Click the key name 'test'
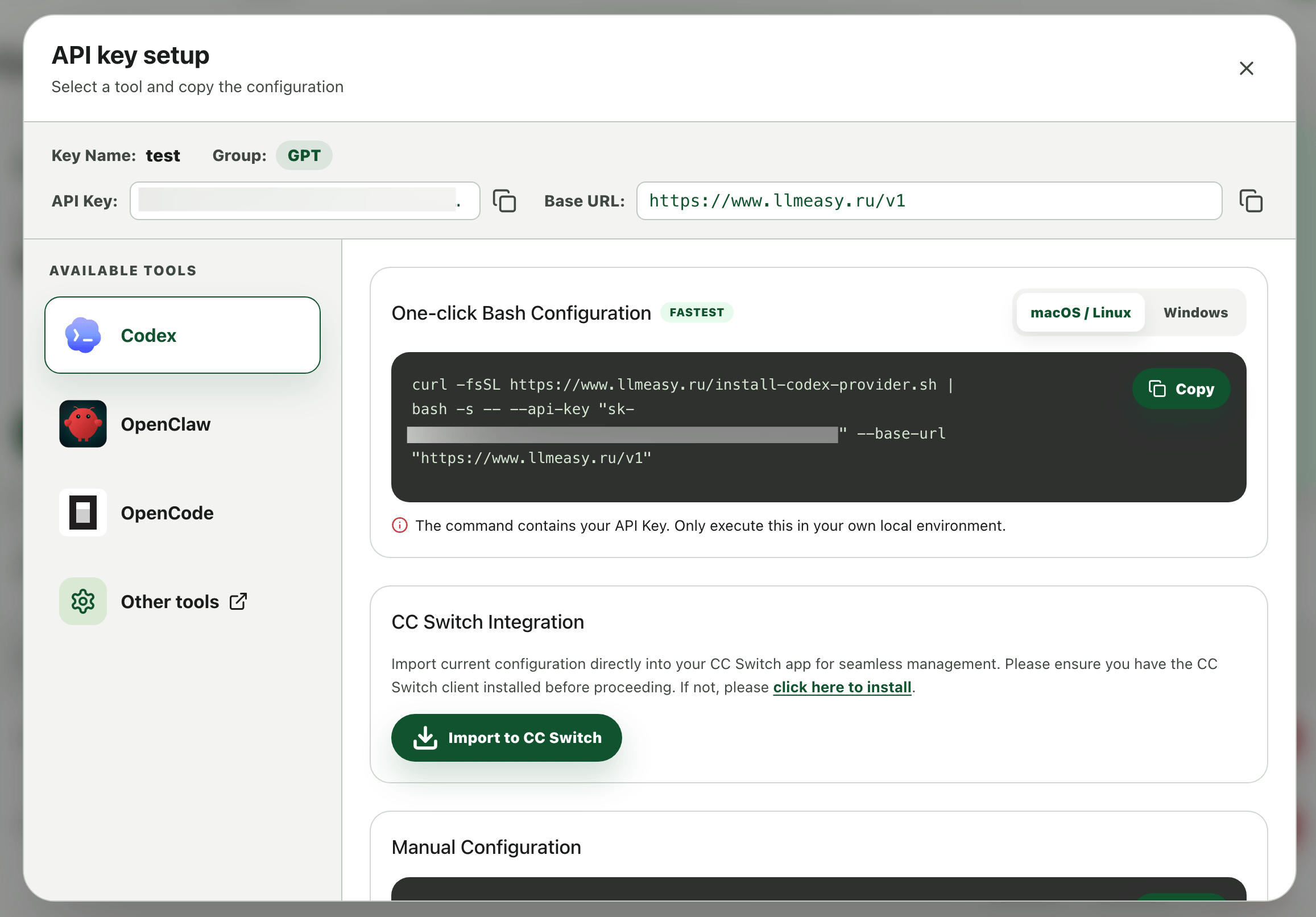This screenshot has width=1316, height=917. [163, 155]
